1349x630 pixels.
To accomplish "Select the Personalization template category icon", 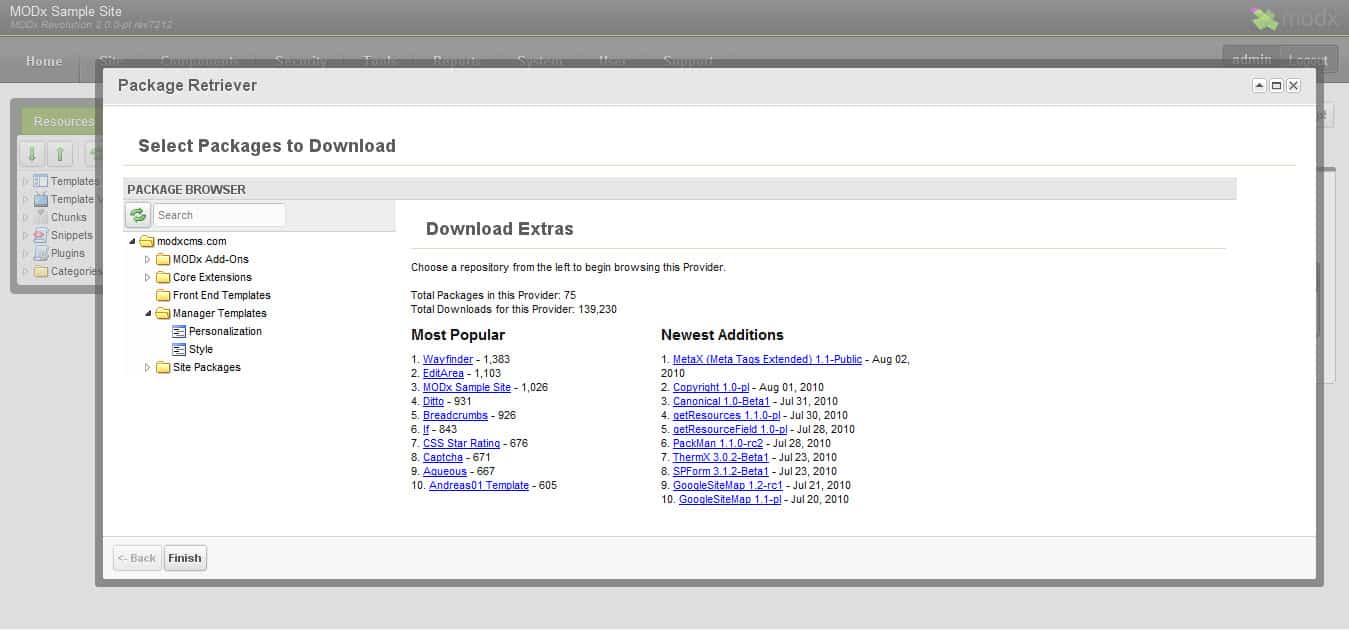I will pos(179,331).
